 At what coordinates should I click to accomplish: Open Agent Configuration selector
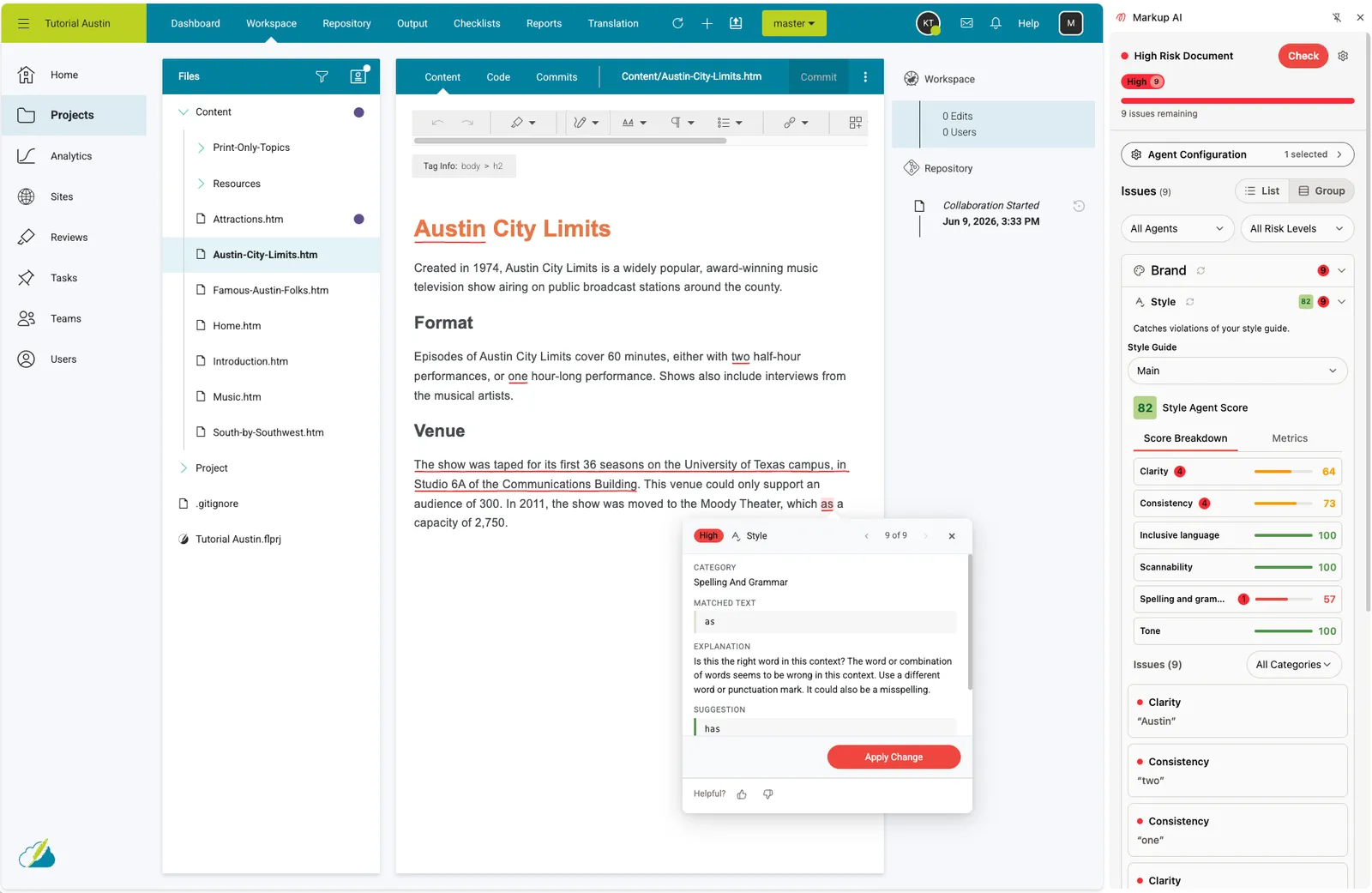point(1237,154)
